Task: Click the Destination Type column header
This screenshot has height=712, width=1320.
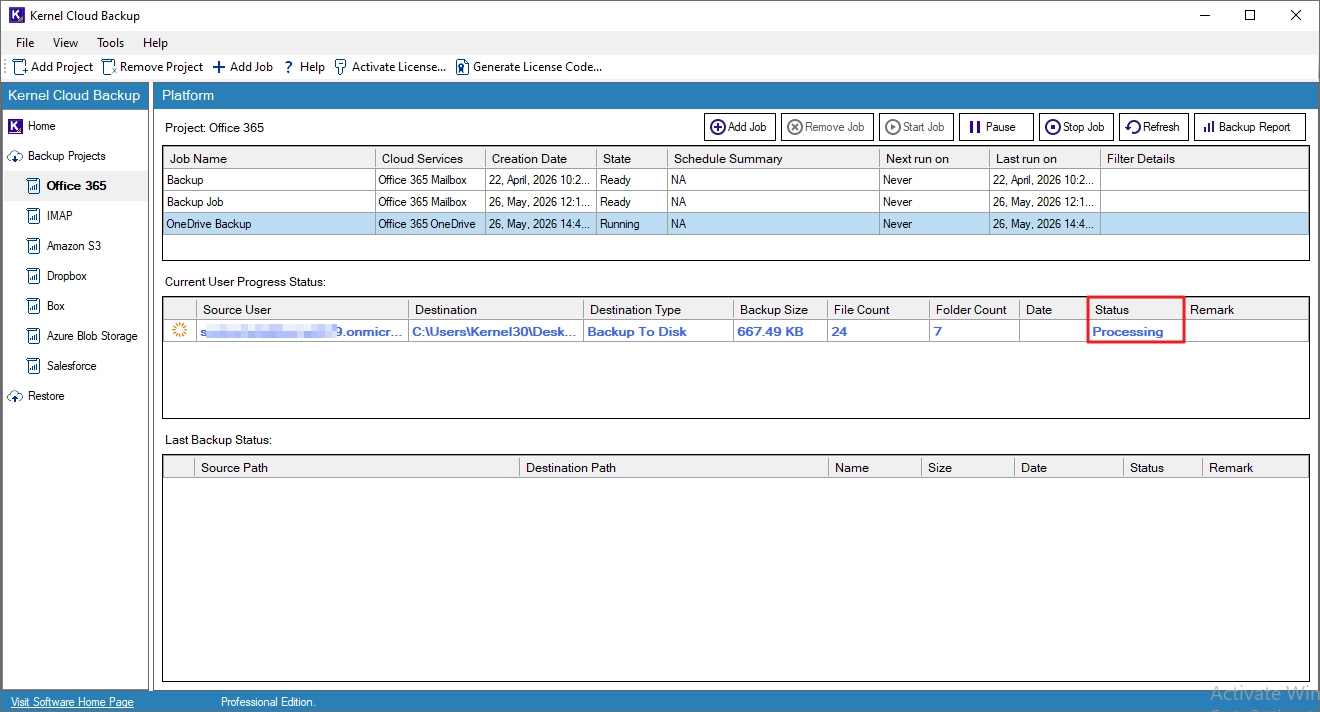Action: coord(658,309)
